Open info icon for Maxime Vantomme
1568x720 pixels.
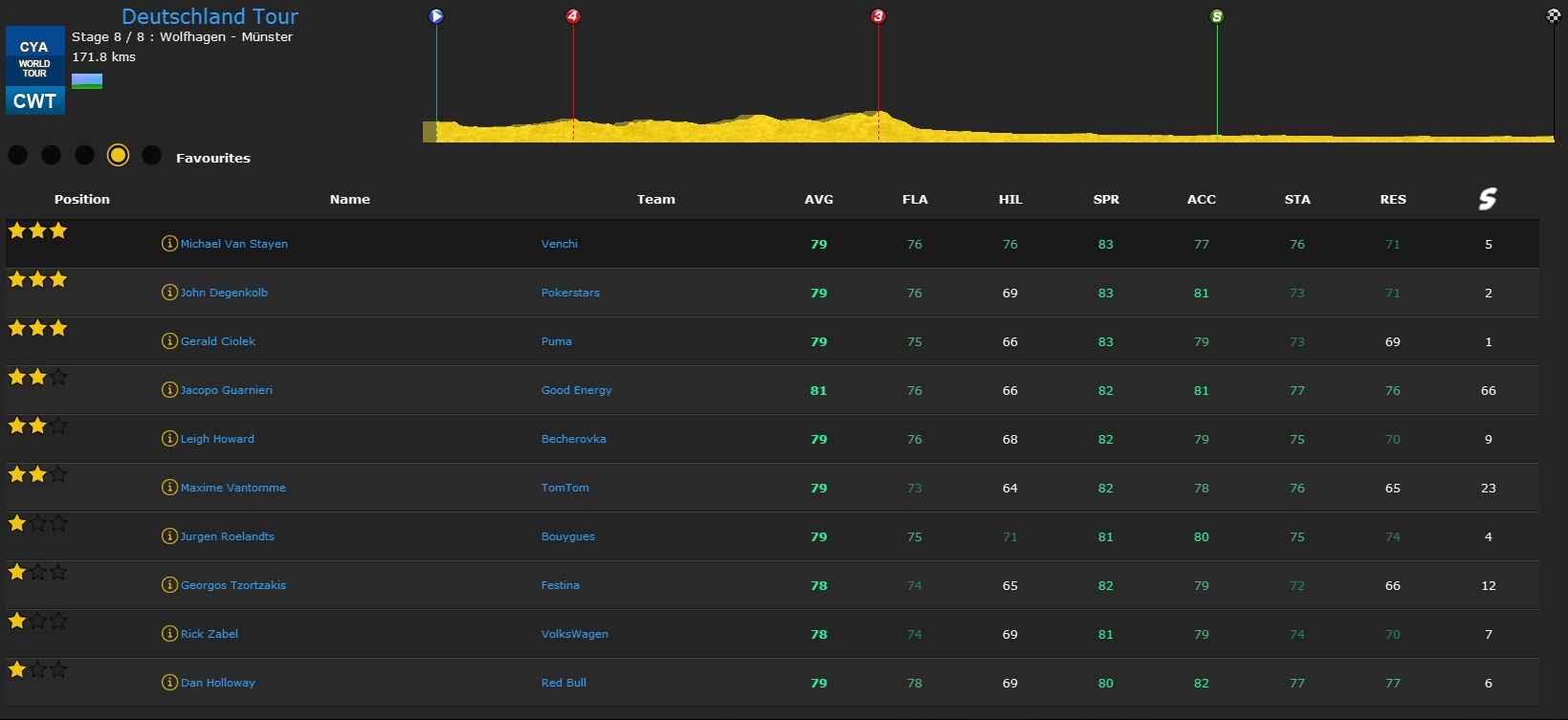tap(169, 488)
